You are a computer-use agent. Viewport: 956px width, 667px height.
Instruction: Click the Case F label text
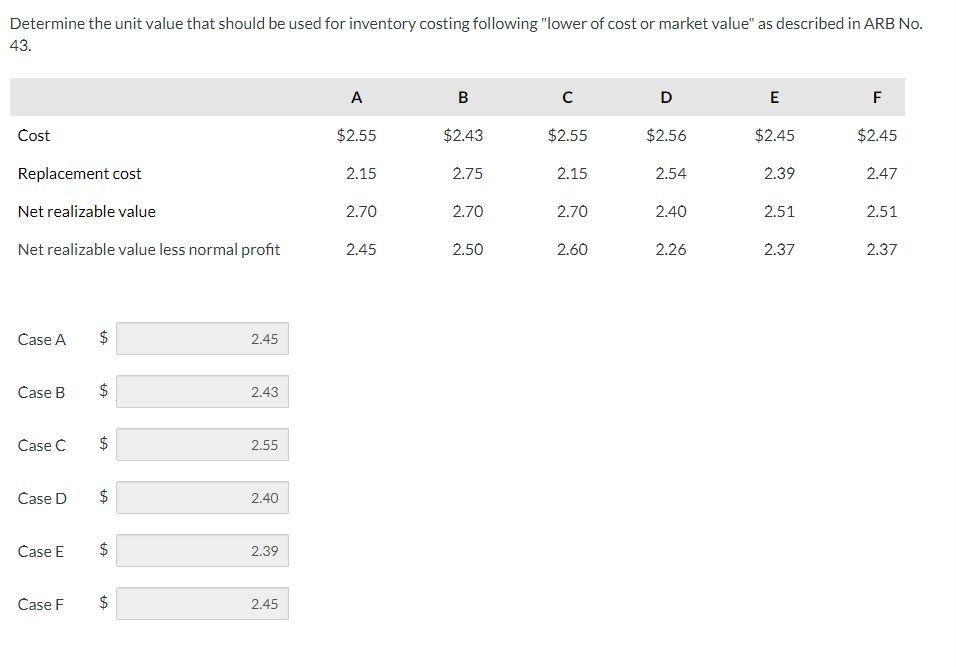pos(41,604)
